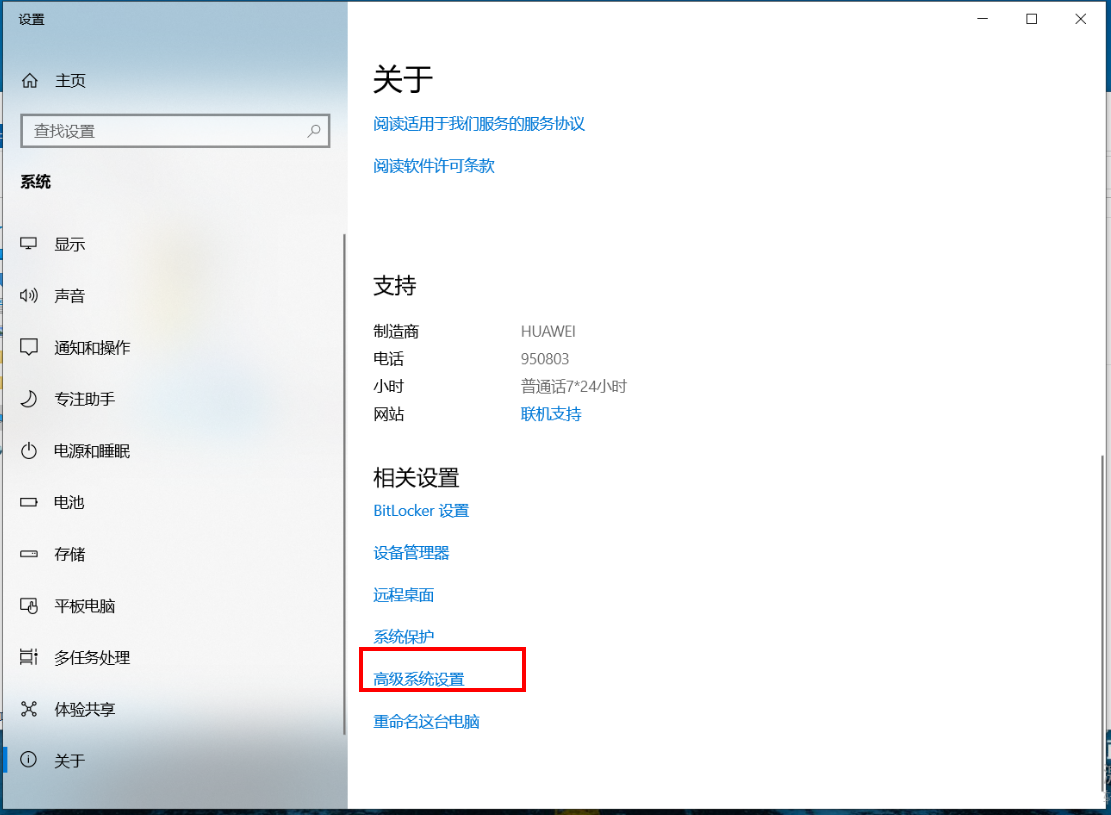The image size is (1111, 815).
Task: Click the main page vertical scrollbar
Action: pos(1102,624)
